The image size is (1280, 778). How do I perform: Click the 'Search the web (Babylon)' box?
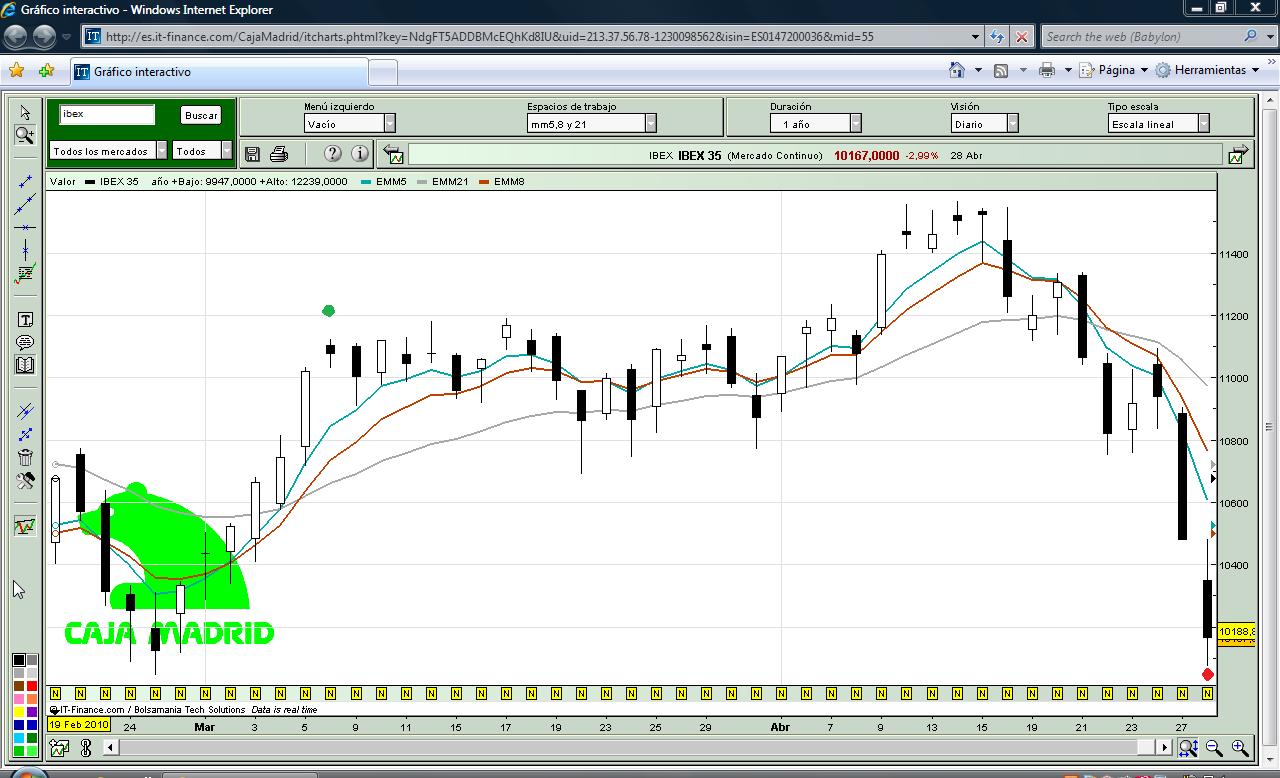coord(1141,36)
